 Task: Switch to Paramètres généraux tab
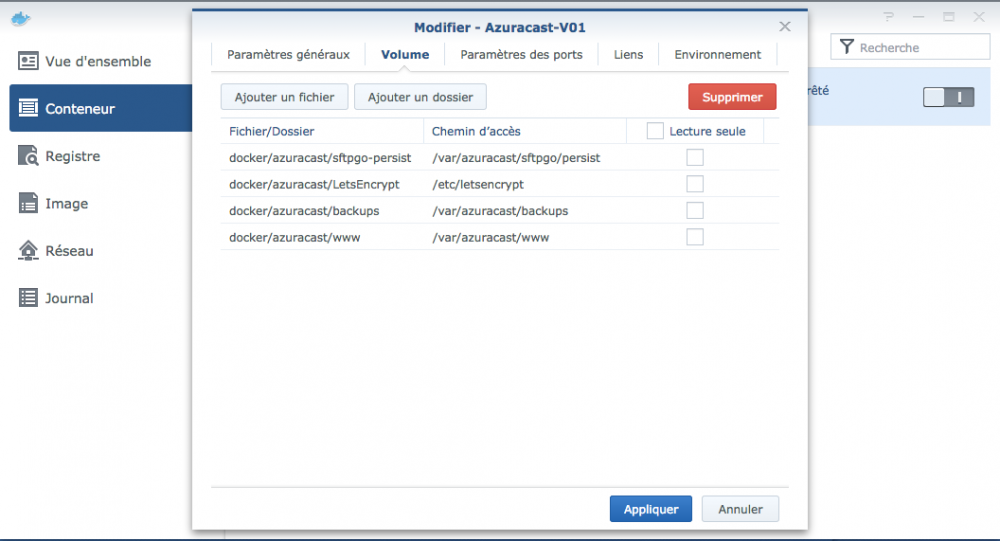pos(288,55)
